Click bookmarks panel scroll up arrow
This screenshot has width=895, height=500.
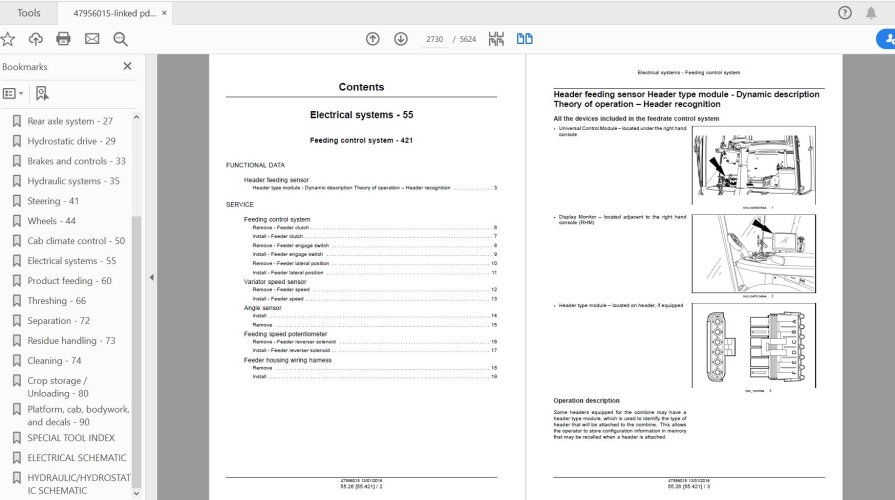[x=136, y=118]
